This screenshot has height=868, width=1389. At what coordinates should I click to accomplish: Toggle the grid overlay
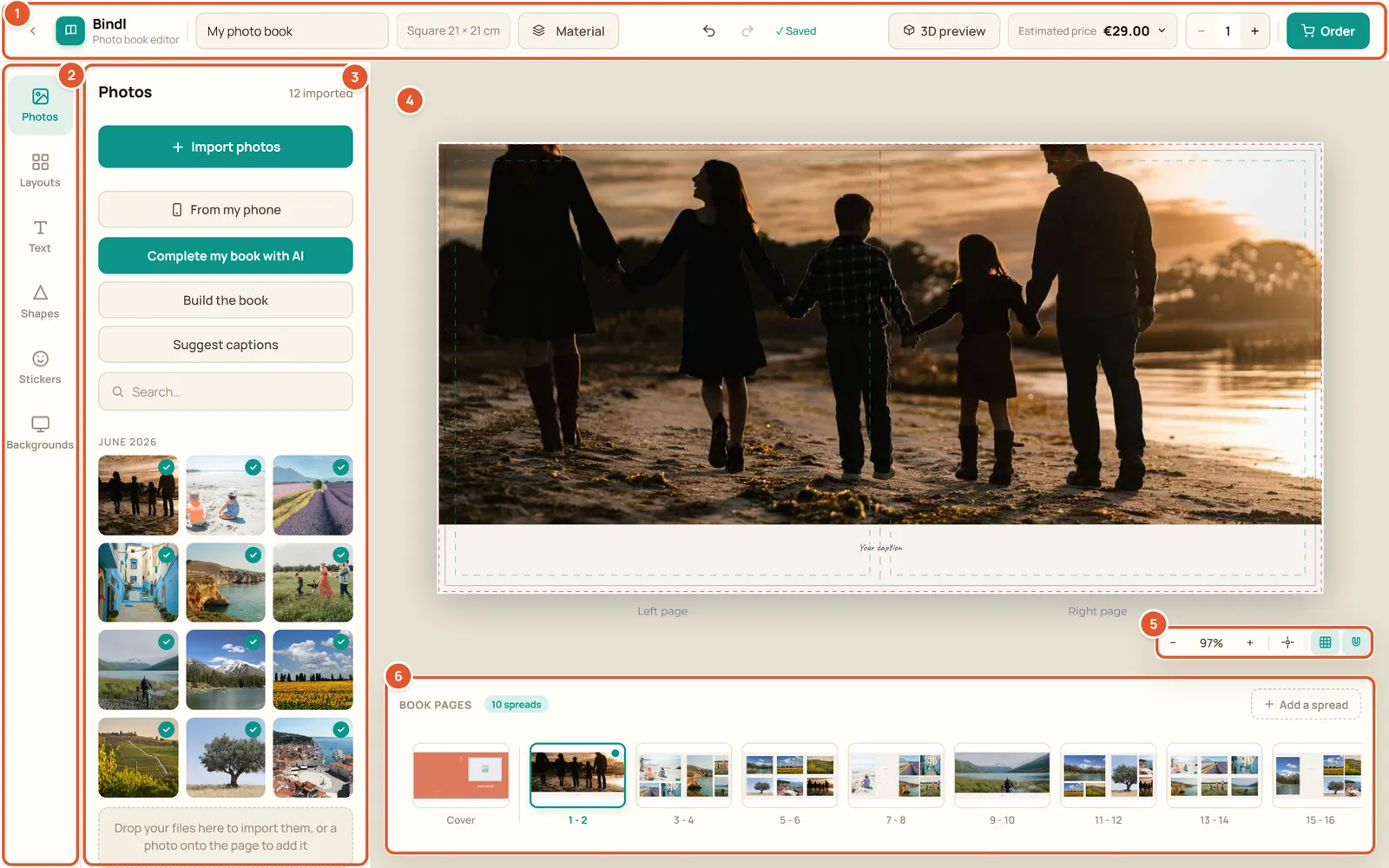coord(1325,642)
